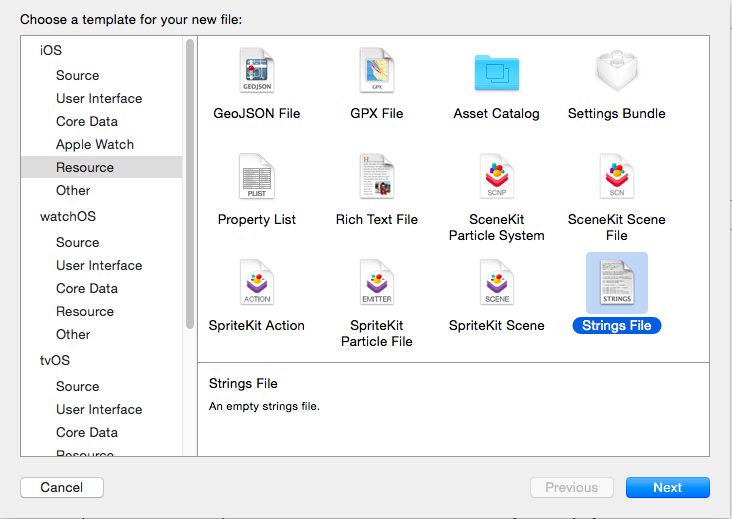
Task: Choose the GPX File template icon
Action: point(377,72)
